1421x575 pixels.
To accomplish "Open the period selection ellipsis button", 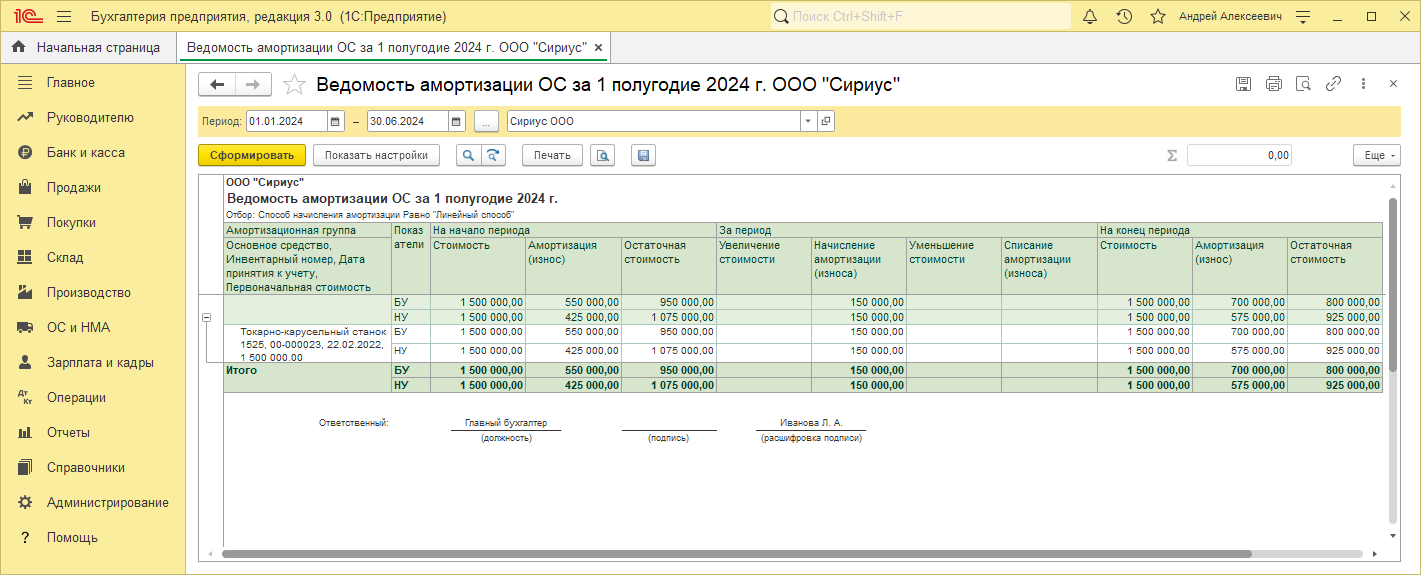I will (486, 121).
